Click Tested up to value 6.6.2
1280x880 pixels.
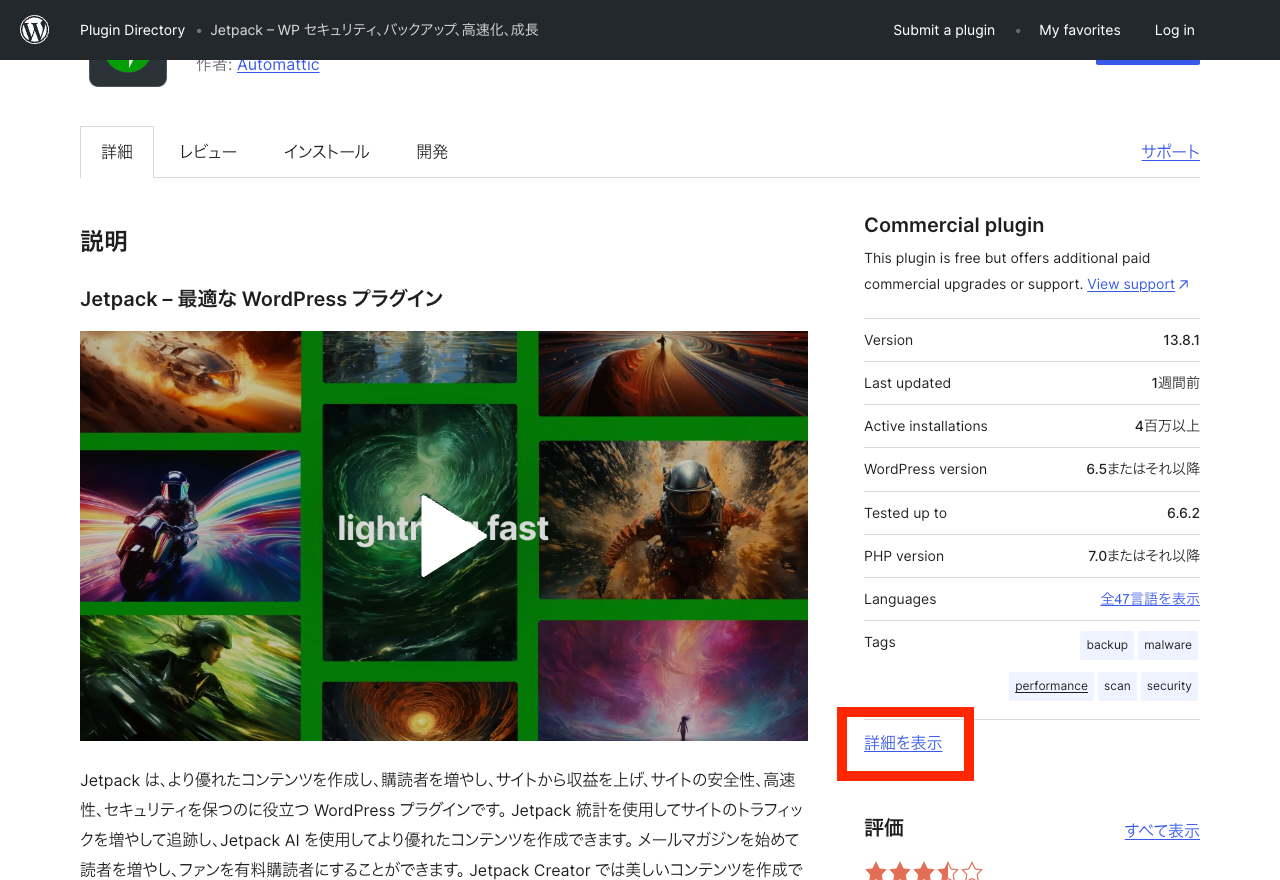(1183, 513)
